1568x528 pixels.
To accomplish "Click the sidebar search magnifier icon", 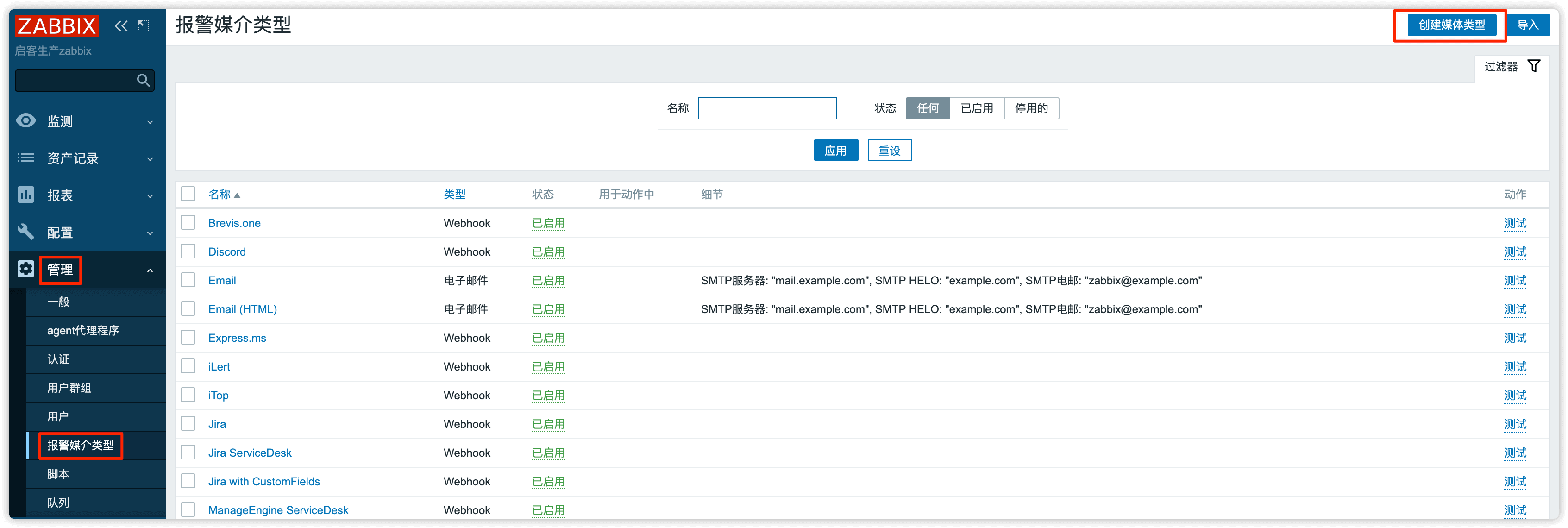I will click(x=143, y=80).
